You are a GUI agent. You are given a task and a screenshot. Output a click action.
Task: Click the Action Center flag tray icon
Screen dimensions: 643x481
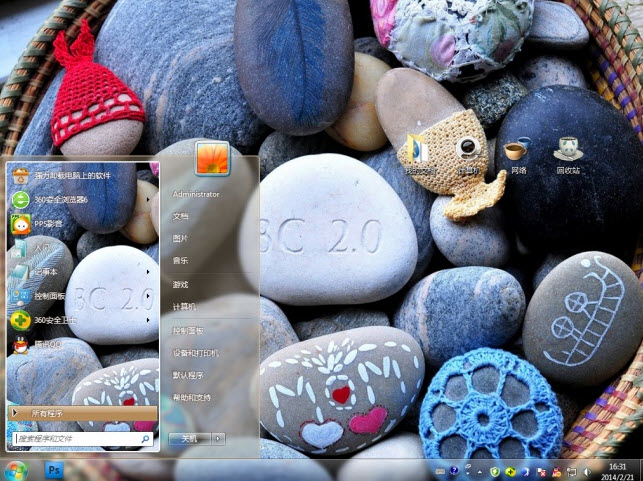572,472
